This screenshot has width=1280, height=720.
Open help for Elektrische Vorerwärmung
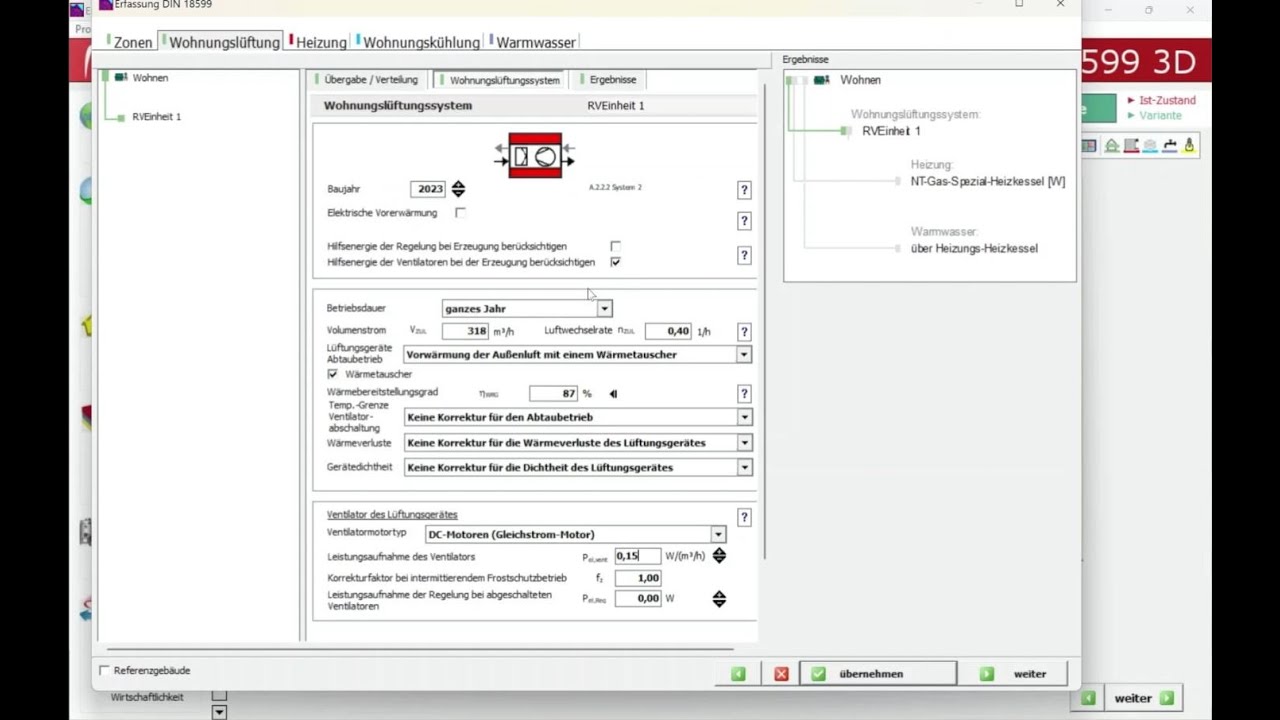tap(744, 221)
